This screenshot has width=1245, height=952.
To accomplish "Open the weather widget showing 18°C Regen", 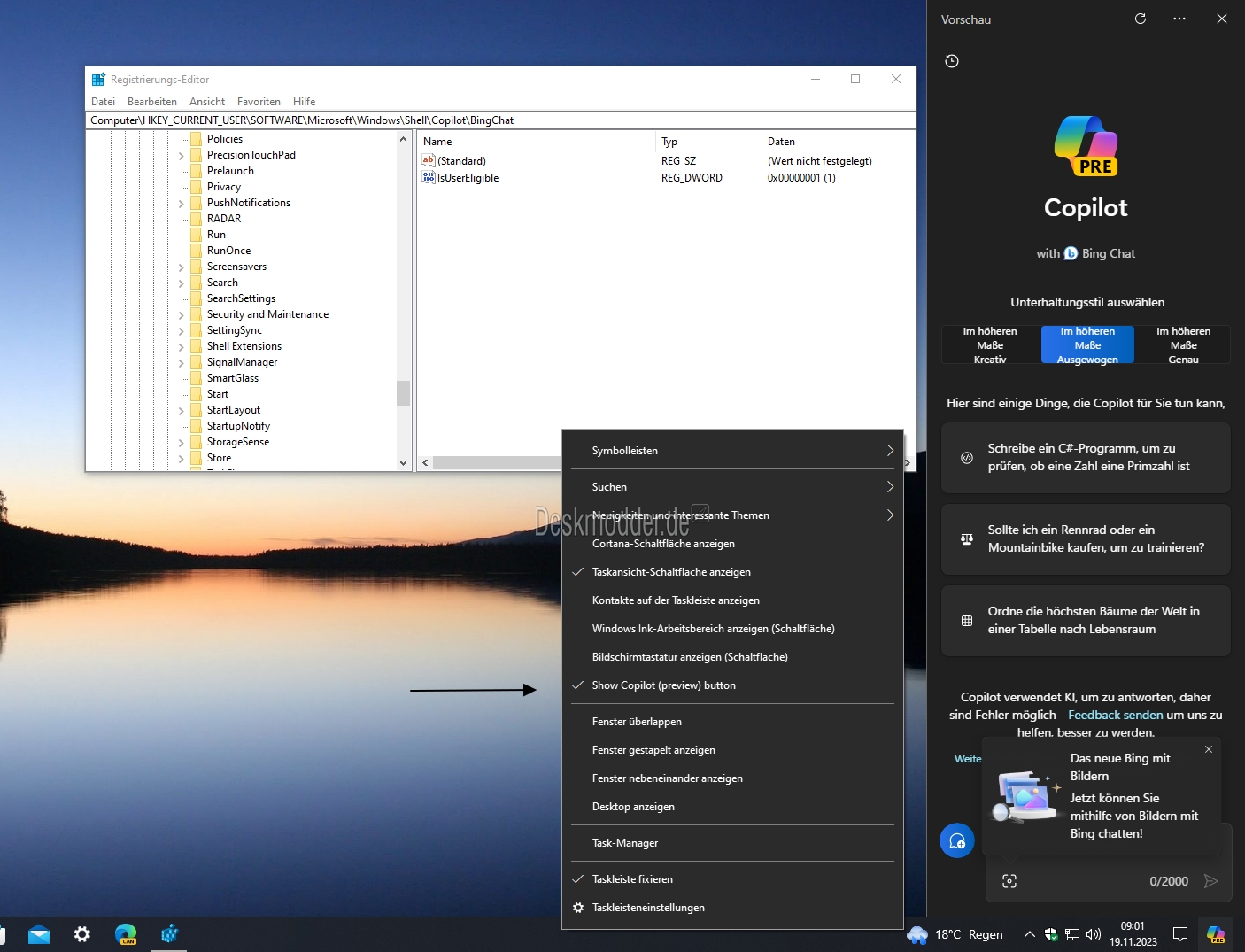I will click(955, 934).
